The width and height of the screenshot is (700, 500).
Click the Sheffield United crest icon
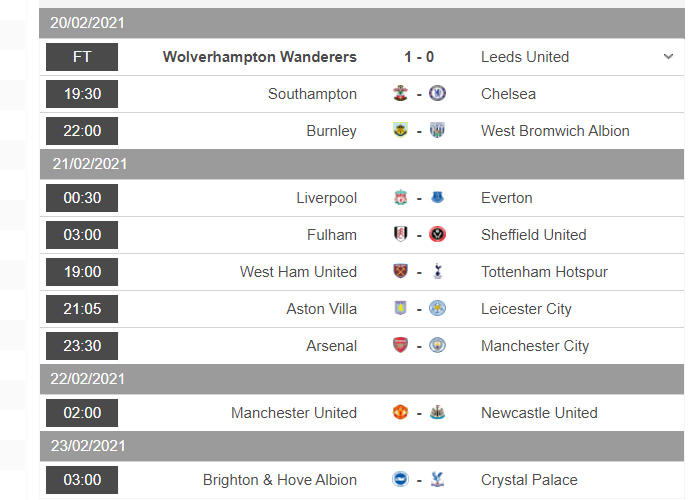(437, 235)
